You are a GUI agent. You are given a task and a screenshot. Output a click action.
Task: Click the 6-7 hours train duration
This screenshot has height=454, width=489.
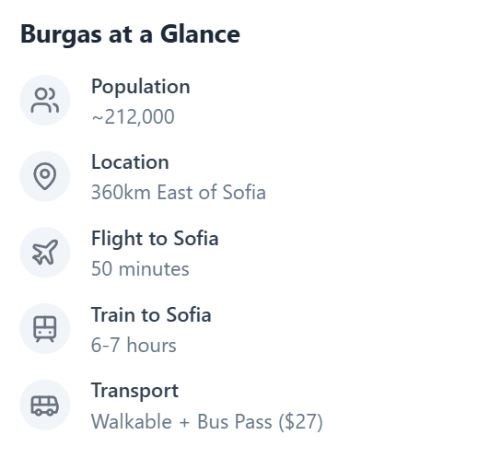coord(134,345)
